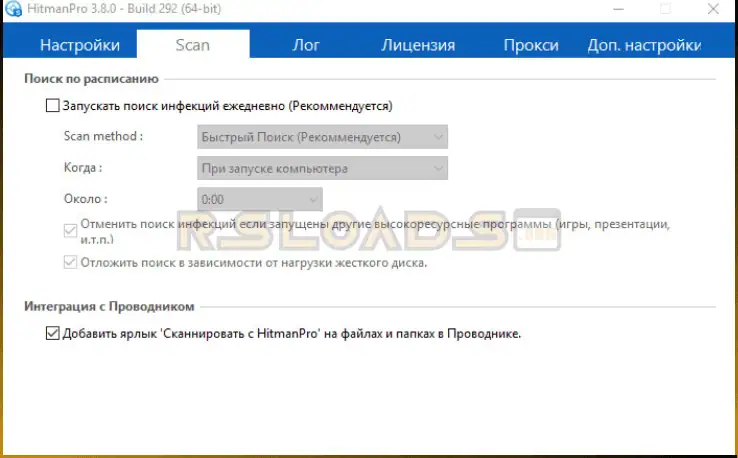Click the 'Интеграция с Проводником' section header
The image size is (738, 458).
click(x=109, y=306)
